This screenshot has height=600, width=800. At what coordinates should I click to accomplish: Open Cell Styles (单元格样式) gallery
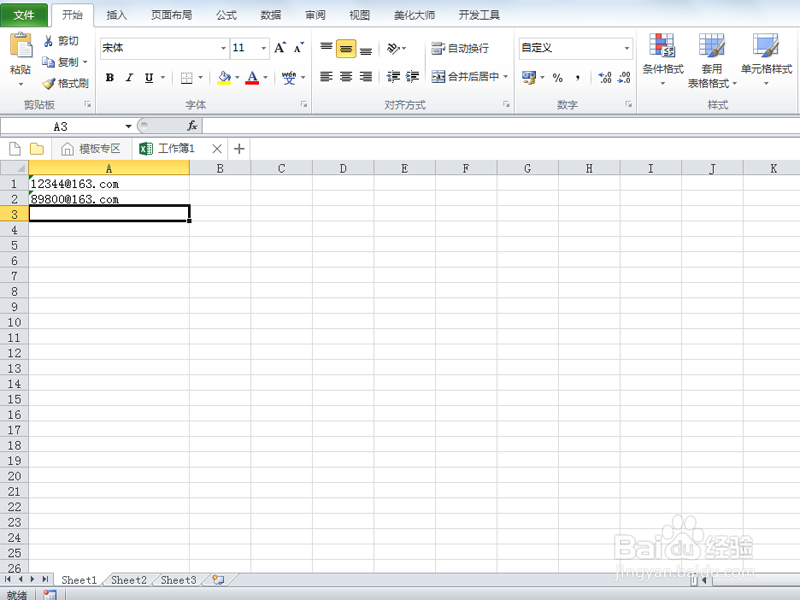point(766,59)
